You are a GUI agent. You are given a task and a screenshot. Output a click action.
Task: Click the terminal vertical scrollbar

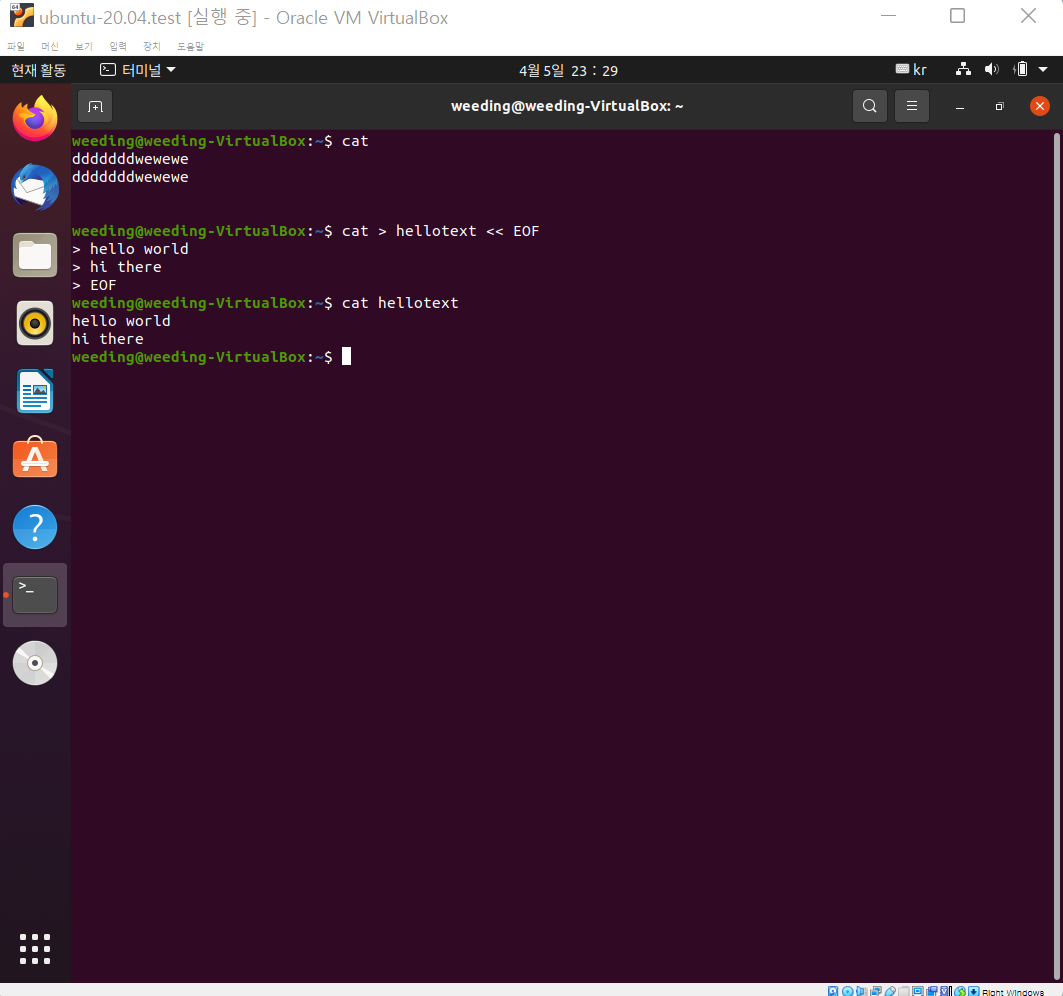(x=1056, y=556)
